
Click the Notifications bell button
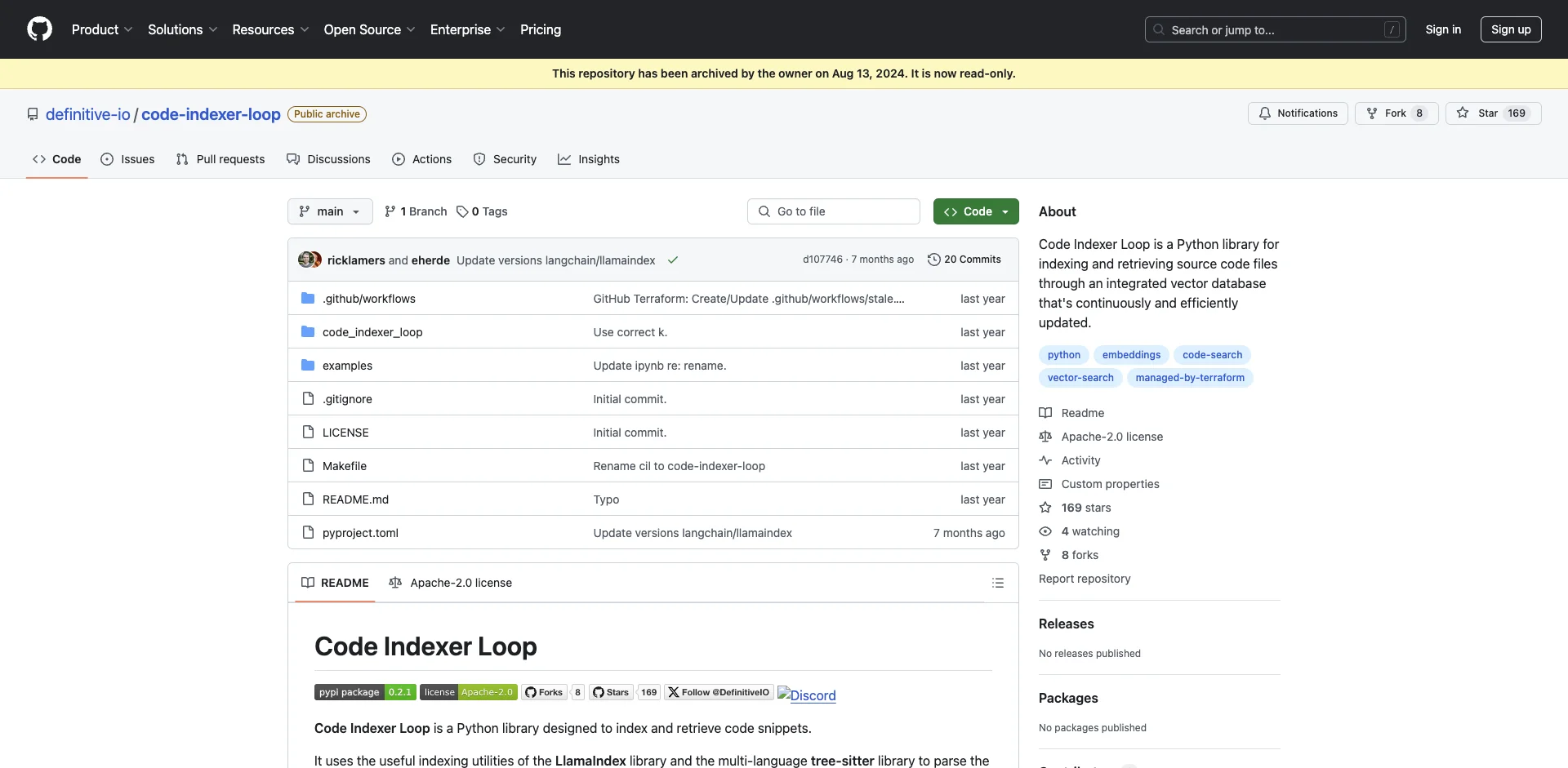click(x=1298, y=113)
